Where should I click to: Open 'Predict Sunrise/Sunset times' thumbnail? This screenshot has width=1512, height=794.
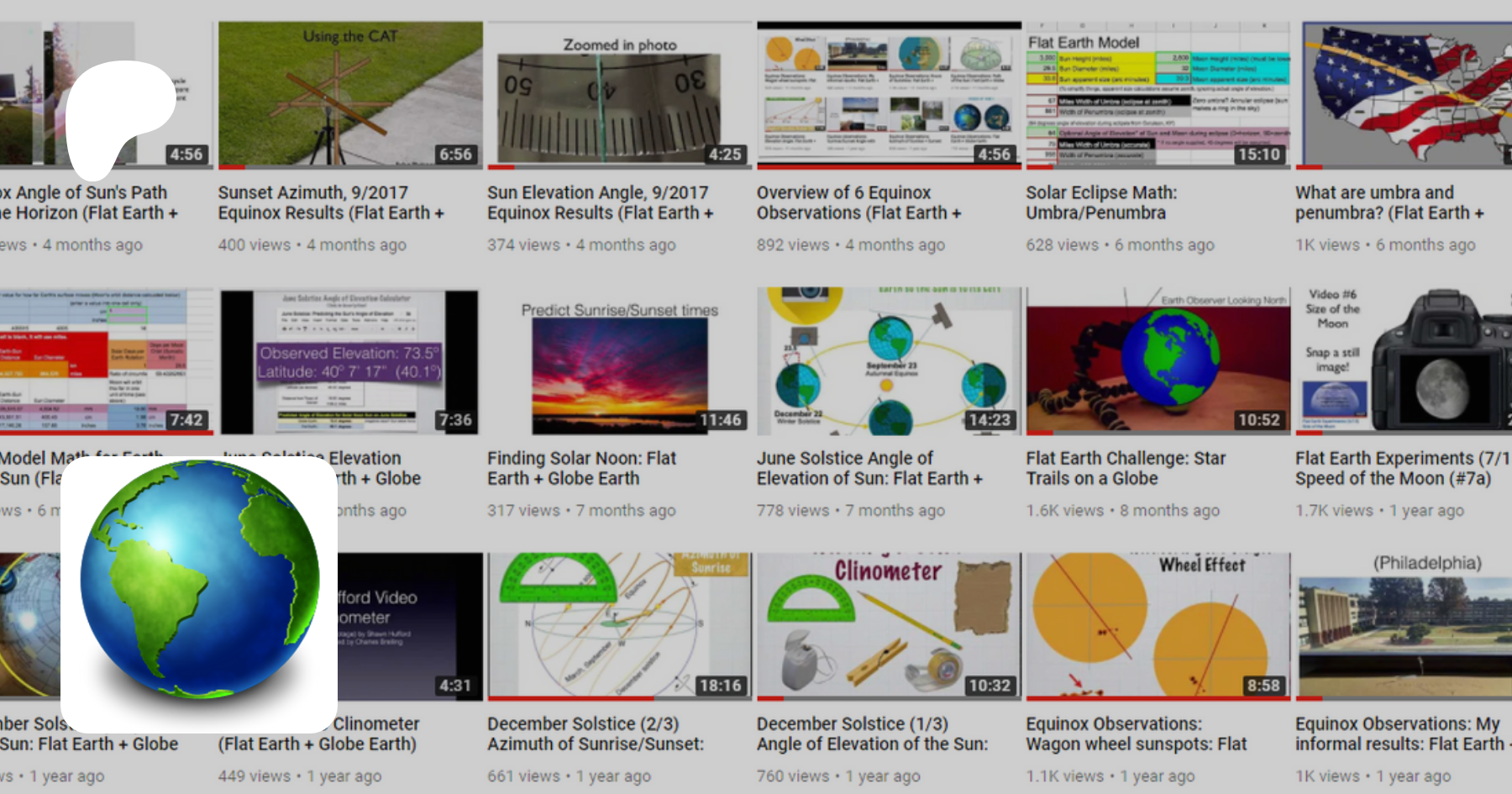pos(619,361)
